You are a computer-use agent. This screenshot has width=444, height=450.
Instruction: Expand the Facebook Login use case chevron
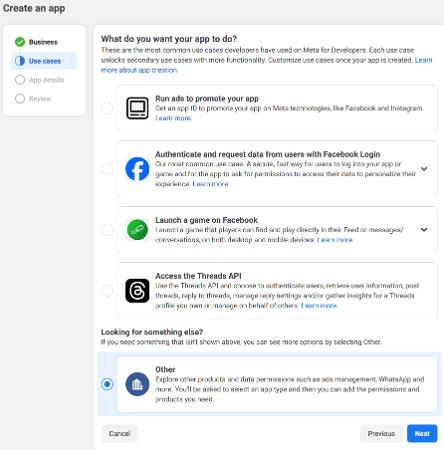(x=424, y=169)
